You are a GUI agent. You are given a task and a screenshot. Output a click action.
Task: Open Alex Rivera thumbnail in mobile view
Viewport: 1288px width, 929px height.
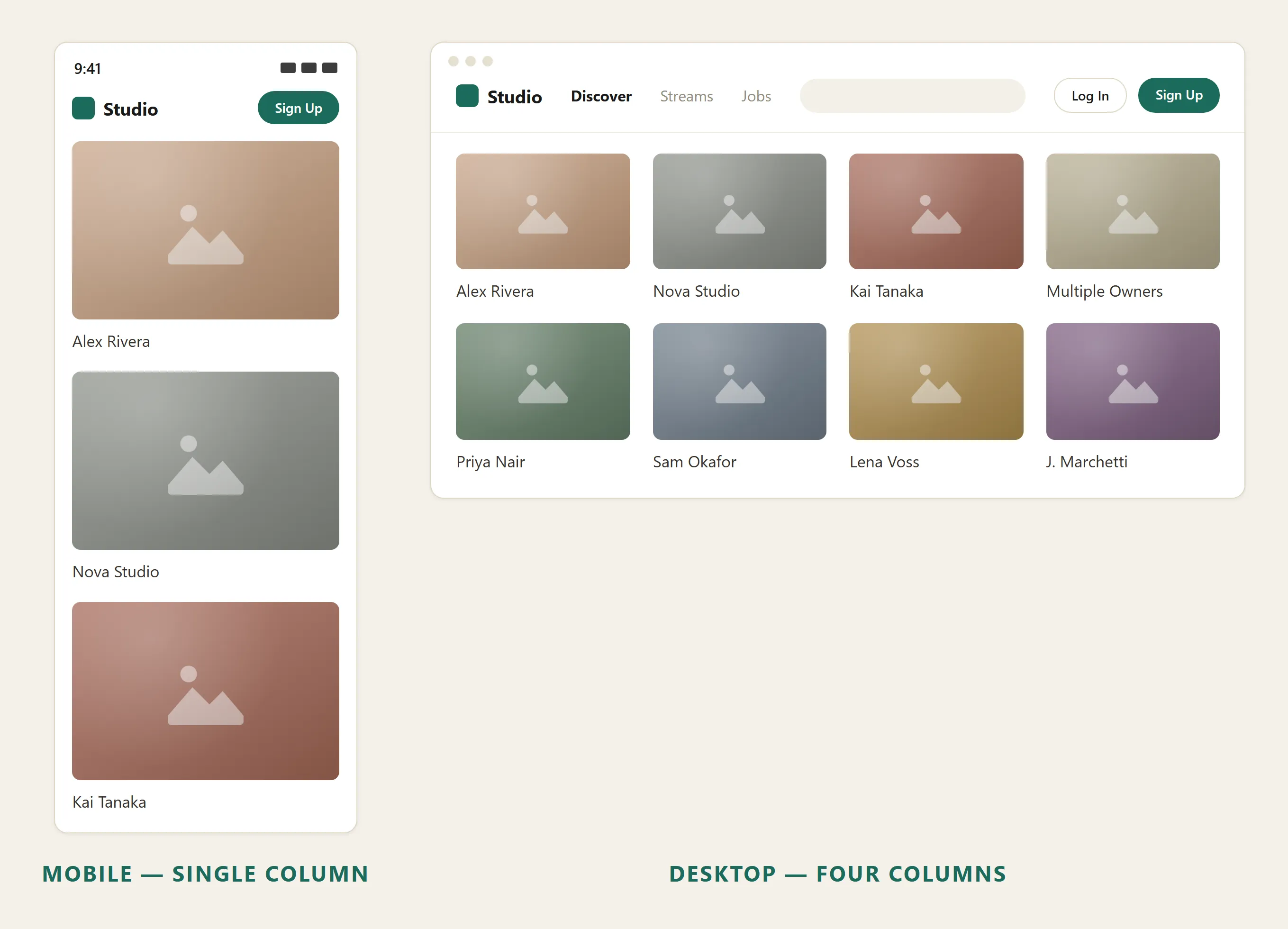[206, 231]
